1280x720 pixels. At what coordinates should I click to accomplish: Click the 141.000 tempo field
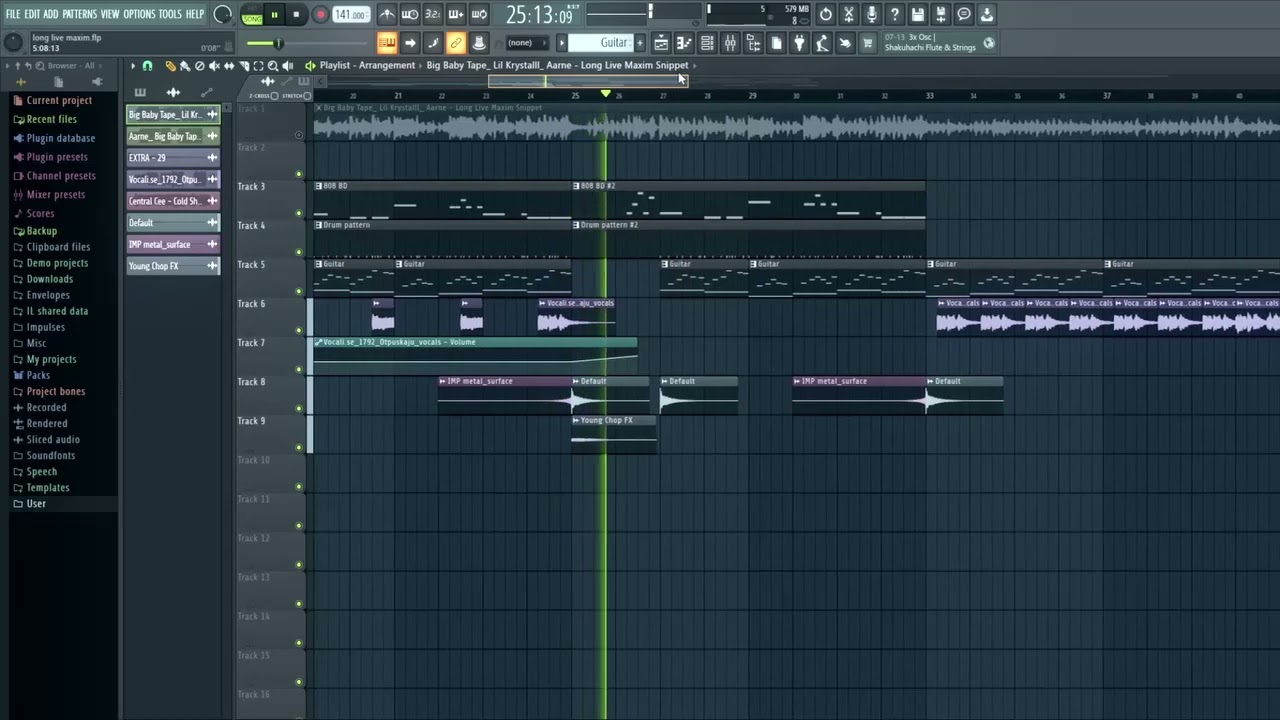[x=350, y=15]
